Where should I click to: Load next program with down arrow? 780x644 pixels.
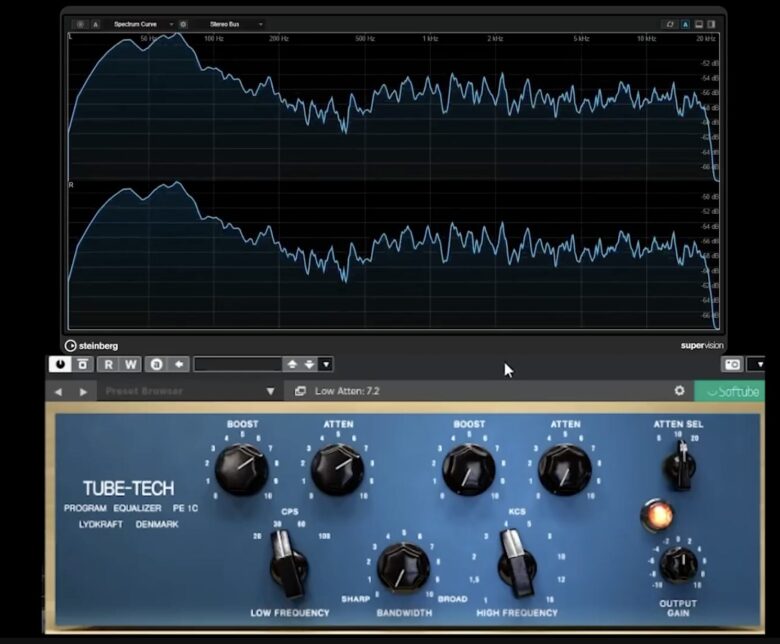coord(309,365)
